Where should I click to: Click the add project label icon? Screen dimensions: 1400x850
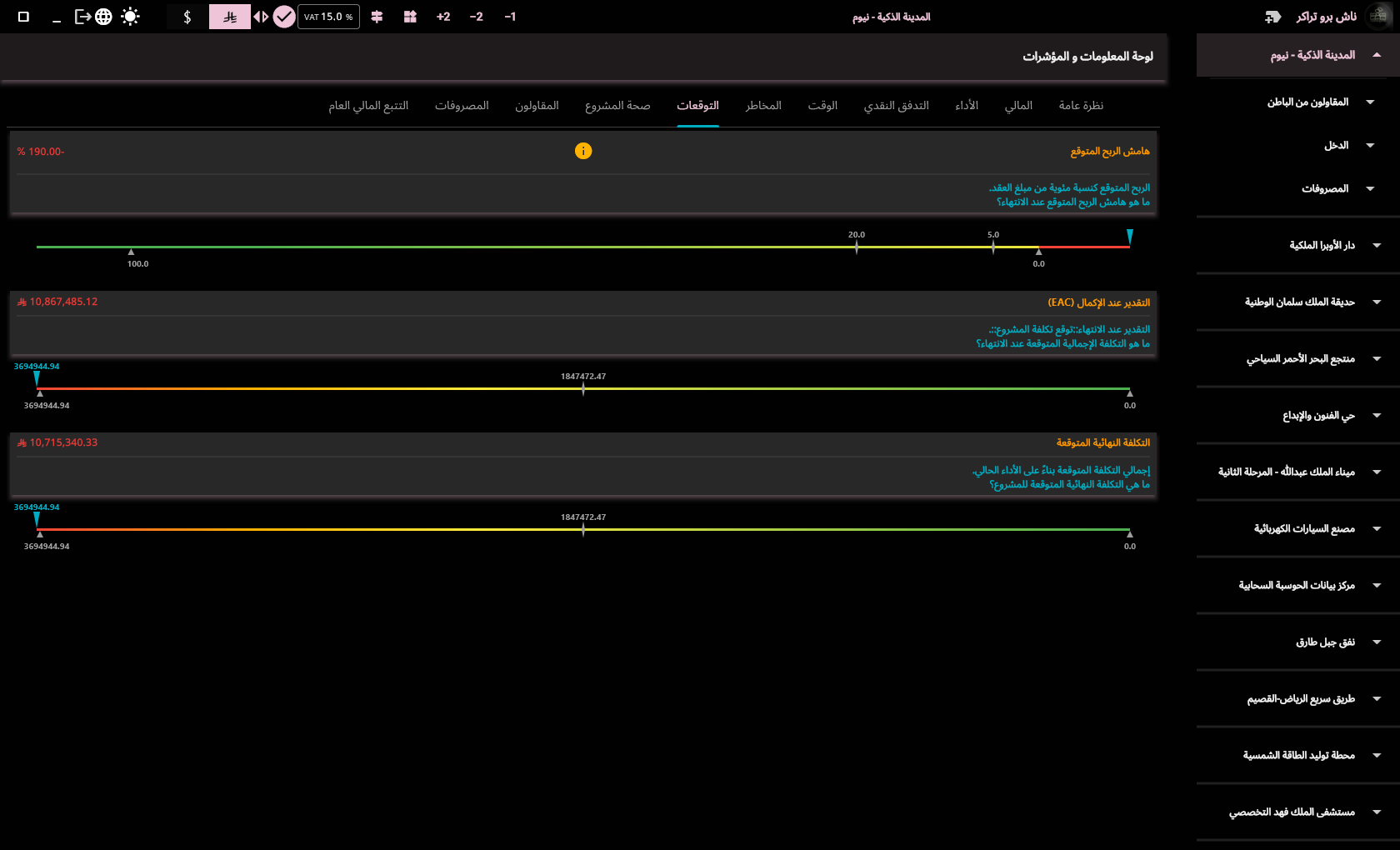coord(1272,17)
